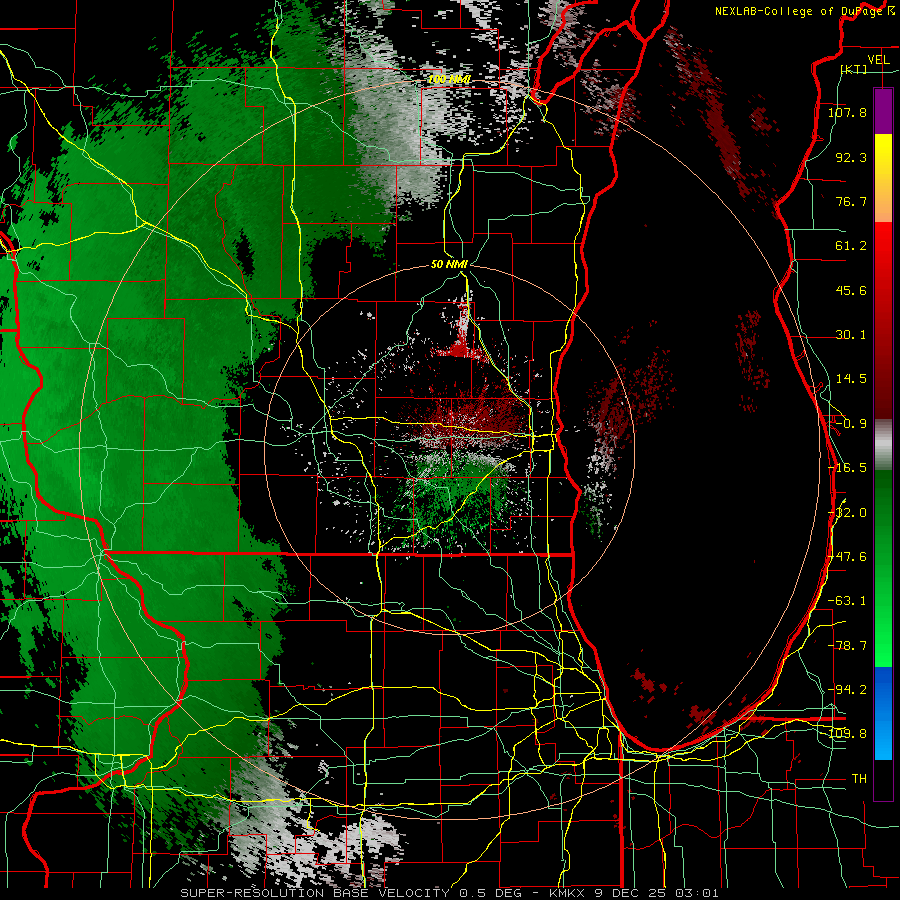Pick the green segment of velocity color bar
This screenshot has height=900, width=900.
pyautogui.click(x=883, y=568)
